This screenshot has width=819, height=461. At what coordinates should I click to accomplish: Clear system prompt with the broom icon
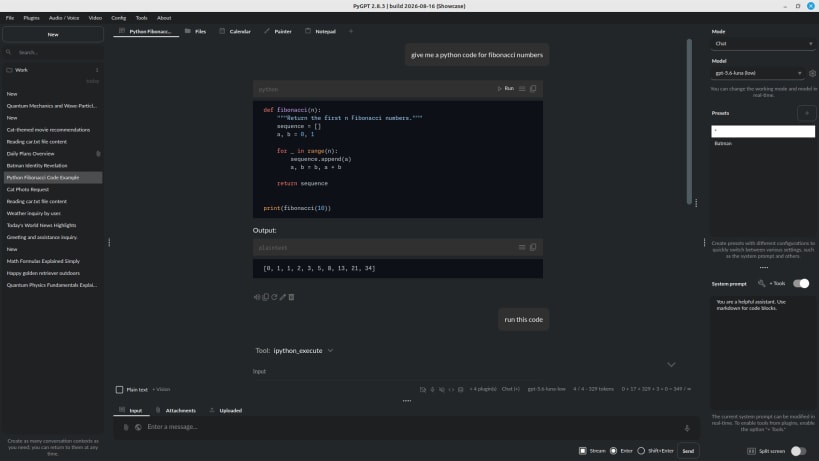(762, 283)
